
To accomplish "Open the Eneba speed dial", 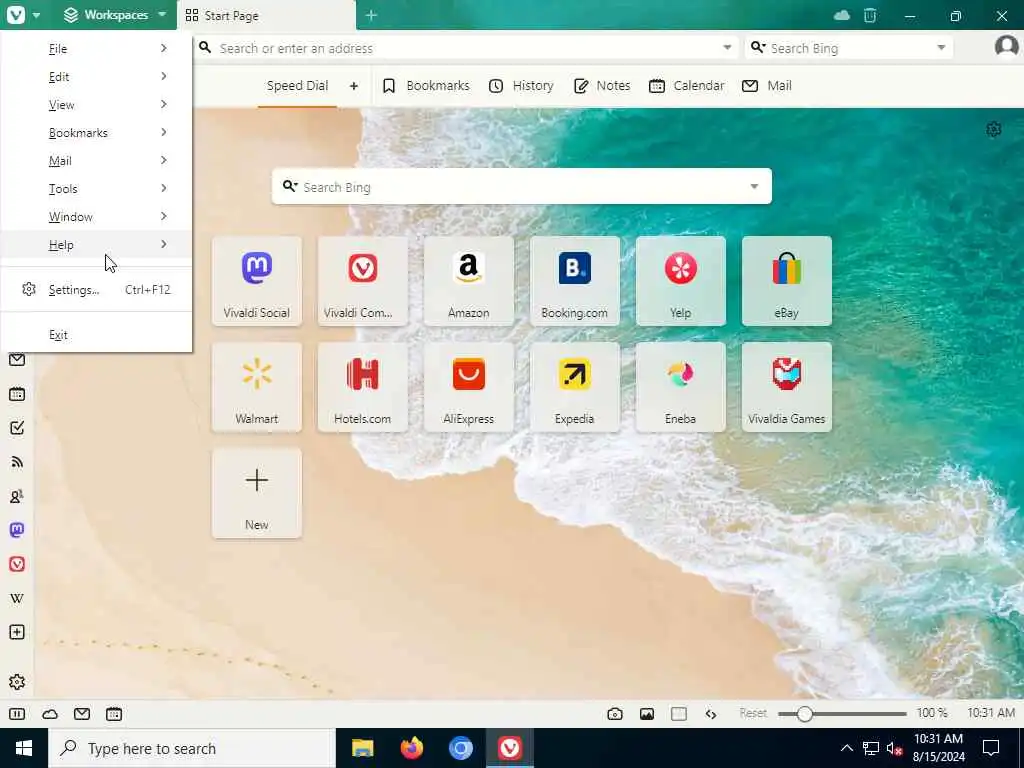I will pyautogui.click(x=680, y=387).
